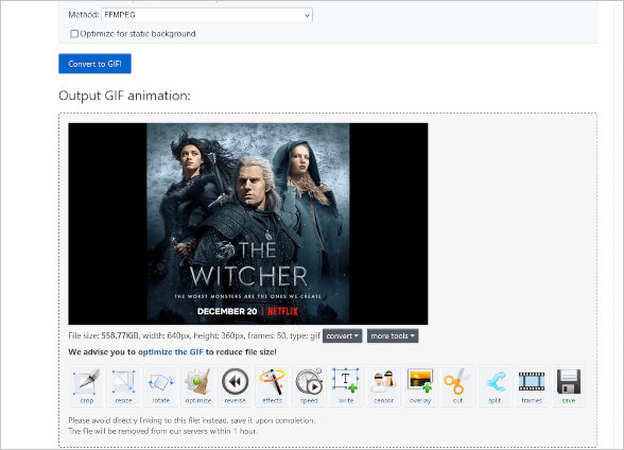Select the crop tool icon
This screenshot has height=450, width=624.
click(87, 385)
